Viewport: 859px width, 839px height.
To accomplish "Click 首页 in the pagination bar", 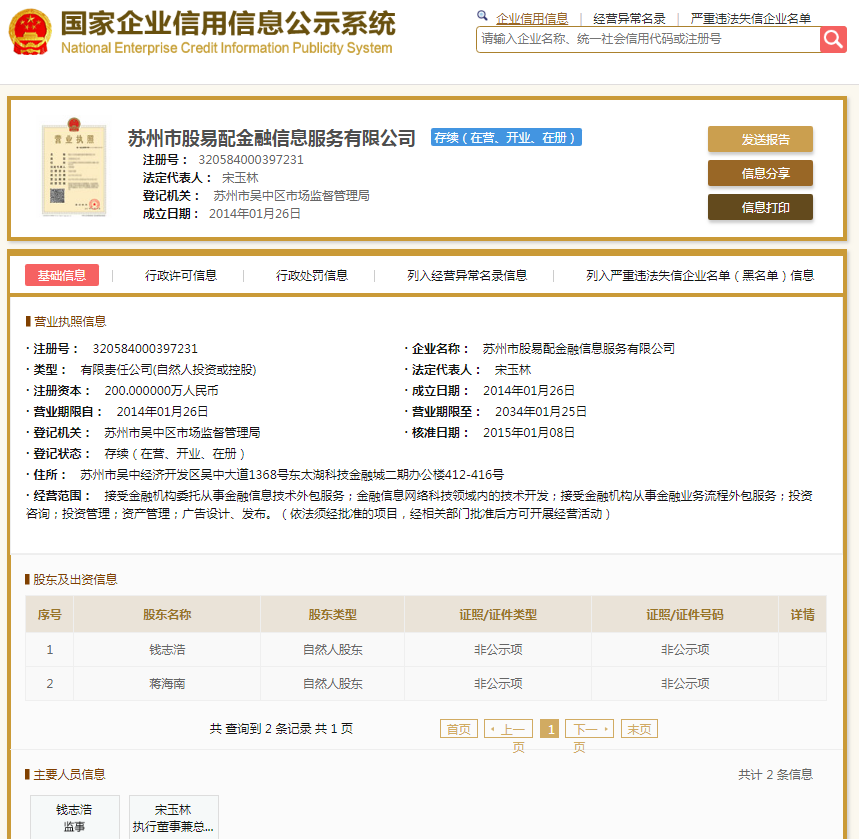I will point(458,728).
